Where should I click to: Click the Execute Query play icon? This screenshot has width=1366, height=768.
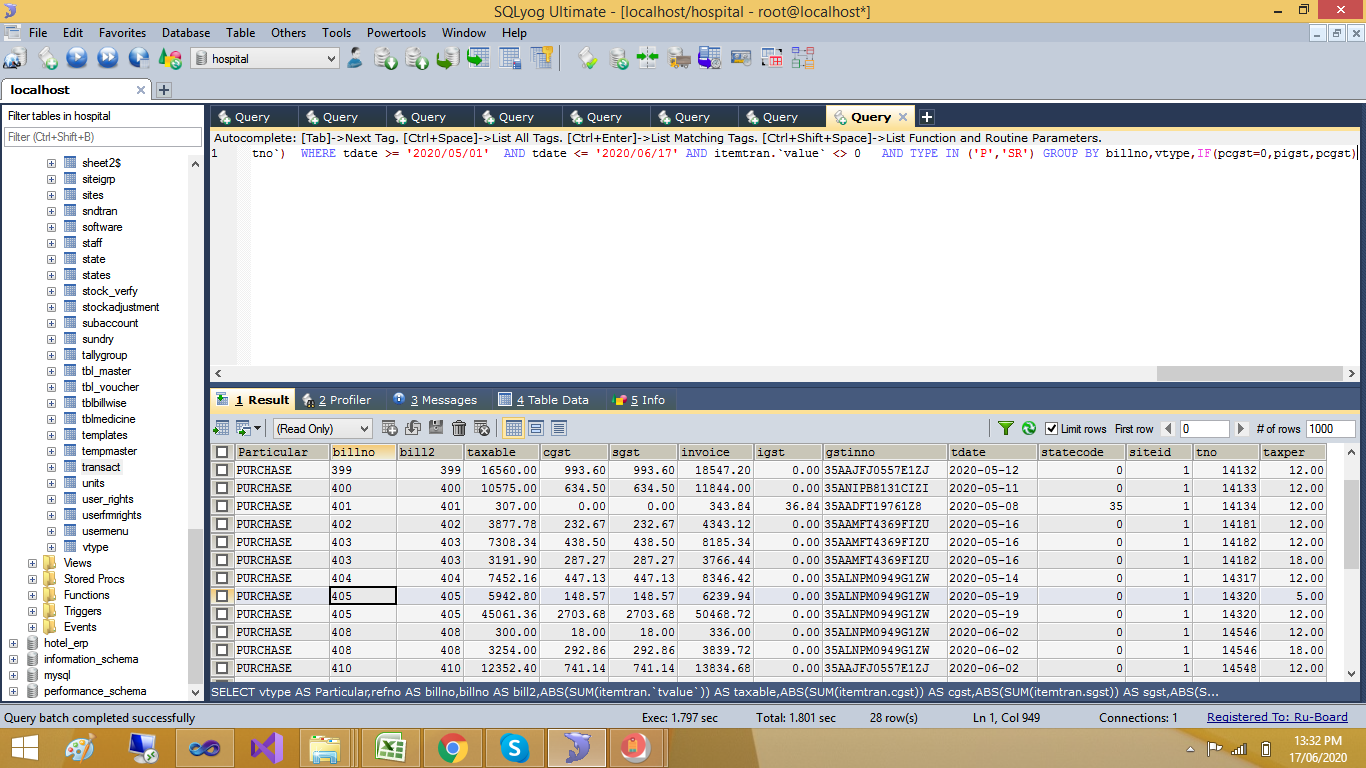tap(77, 58)
